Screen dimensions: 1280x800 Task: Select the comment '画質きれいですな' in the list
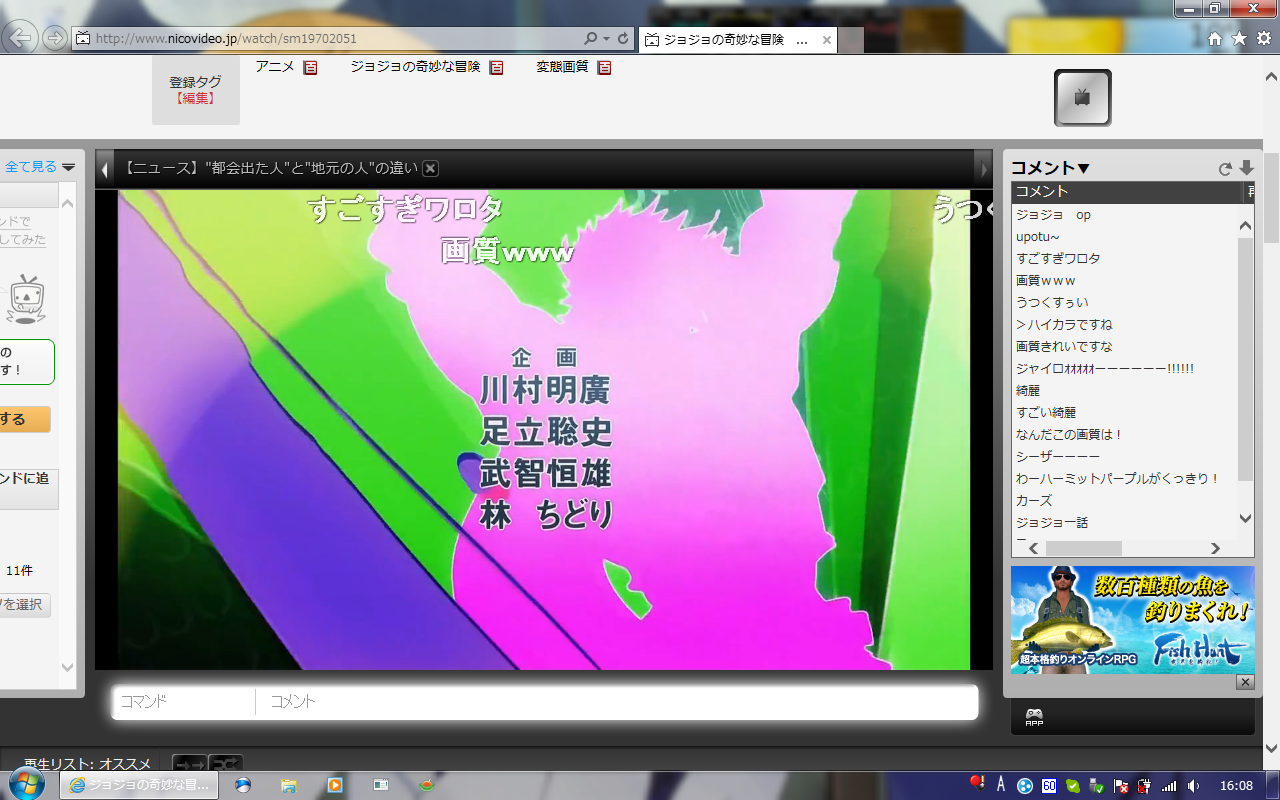pyautogui.click(x=1125, y=346)
